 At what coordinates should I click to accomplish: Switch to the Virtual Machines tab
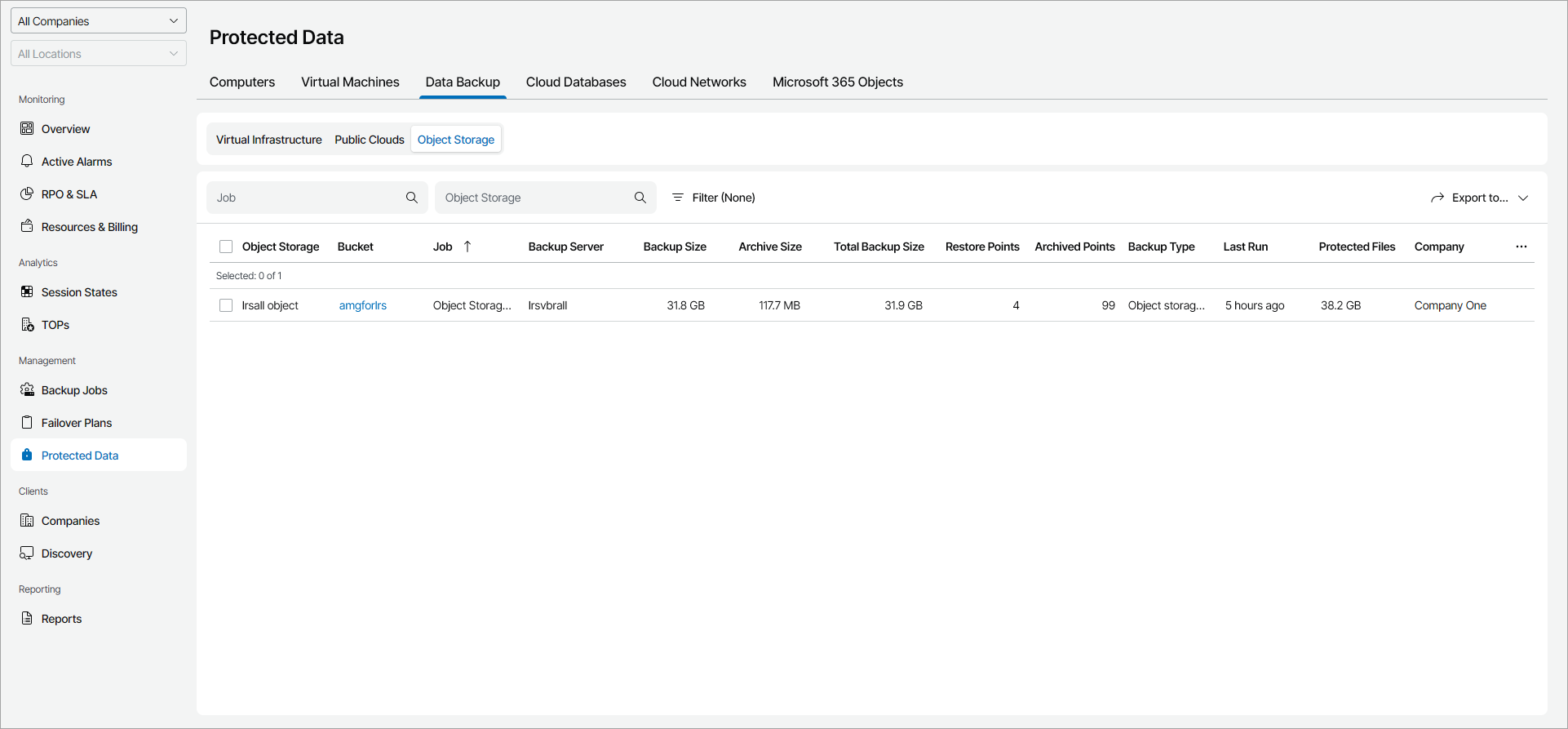[x=350, y=82]
